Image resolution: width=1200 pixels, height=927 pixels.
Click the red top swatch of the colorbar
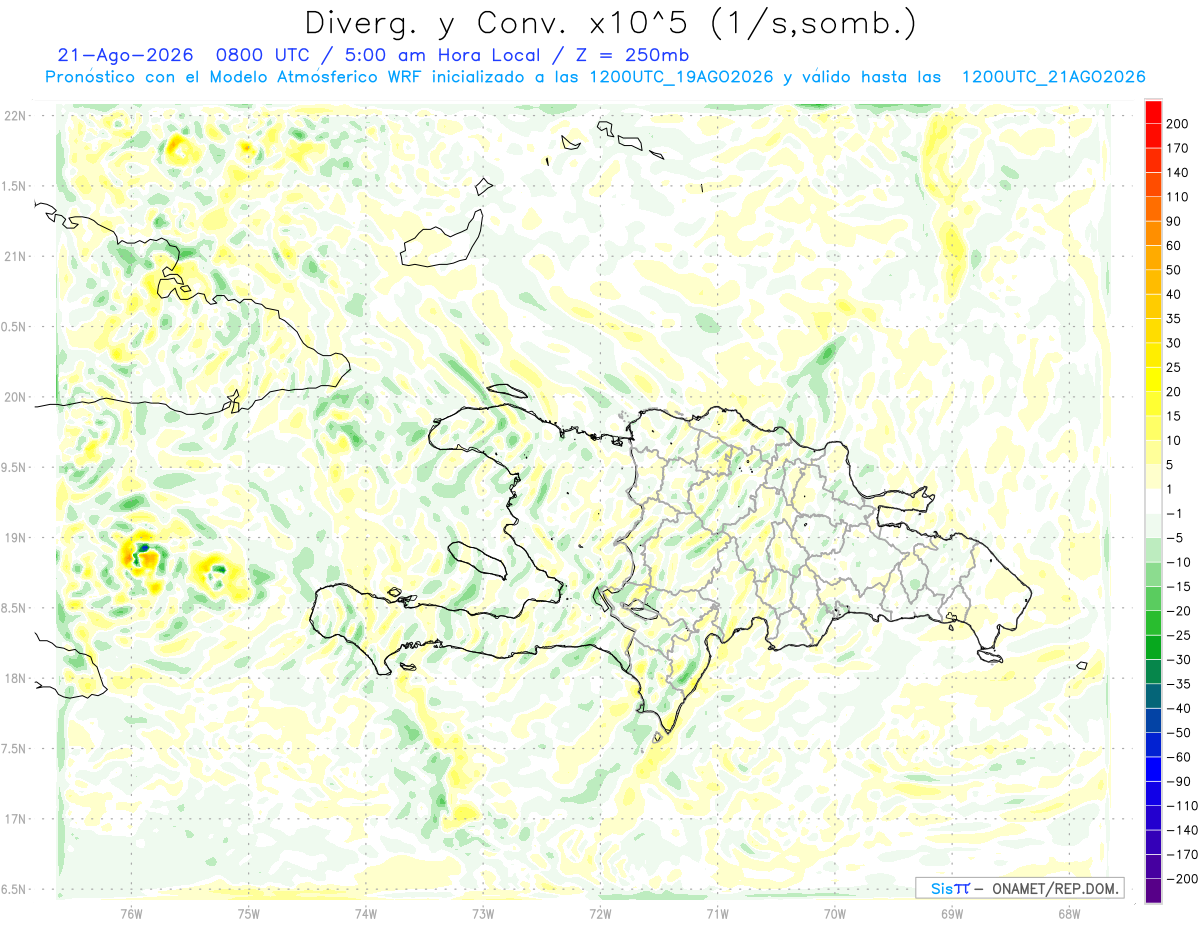click(x=1153, y=111)
